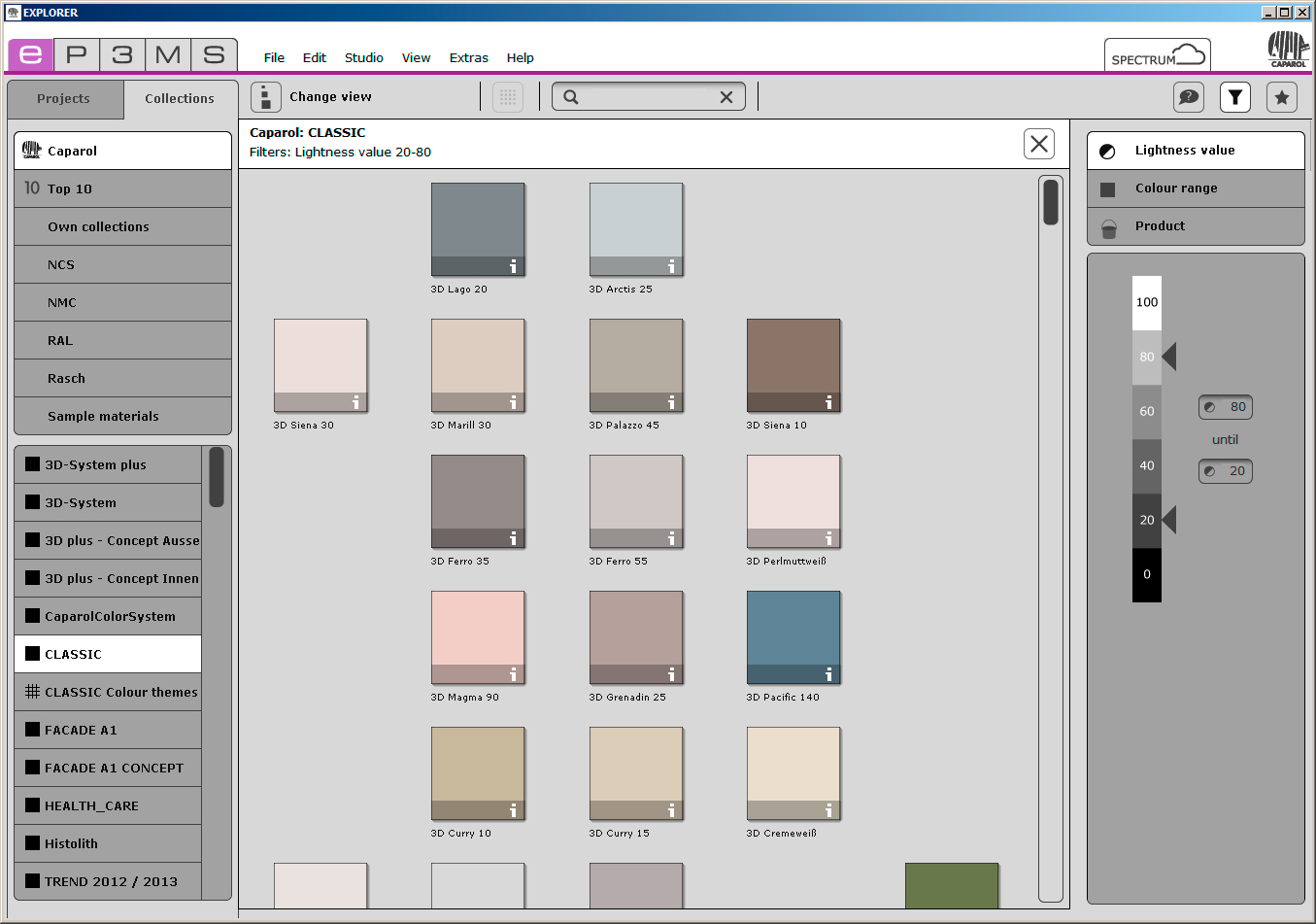Switch to the Collections tab
The width and height of the screenshot is (1316, 924).
point(180,99)
